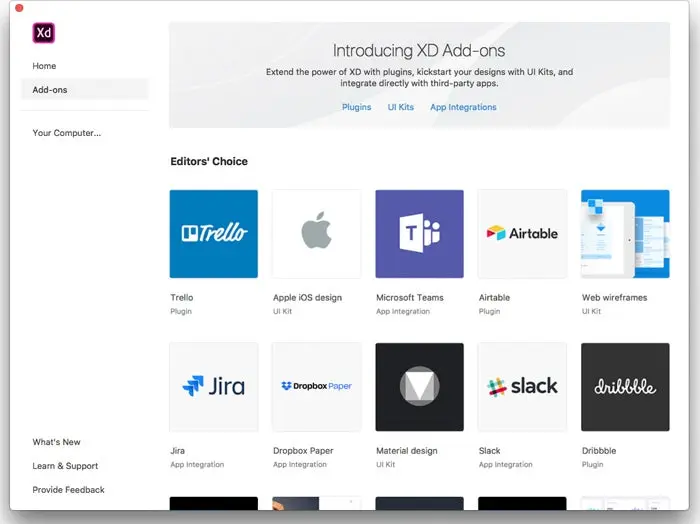Viewport: 700px width, 524px height.
Task: Click the Airtable title text
Action: click(494, 297)
